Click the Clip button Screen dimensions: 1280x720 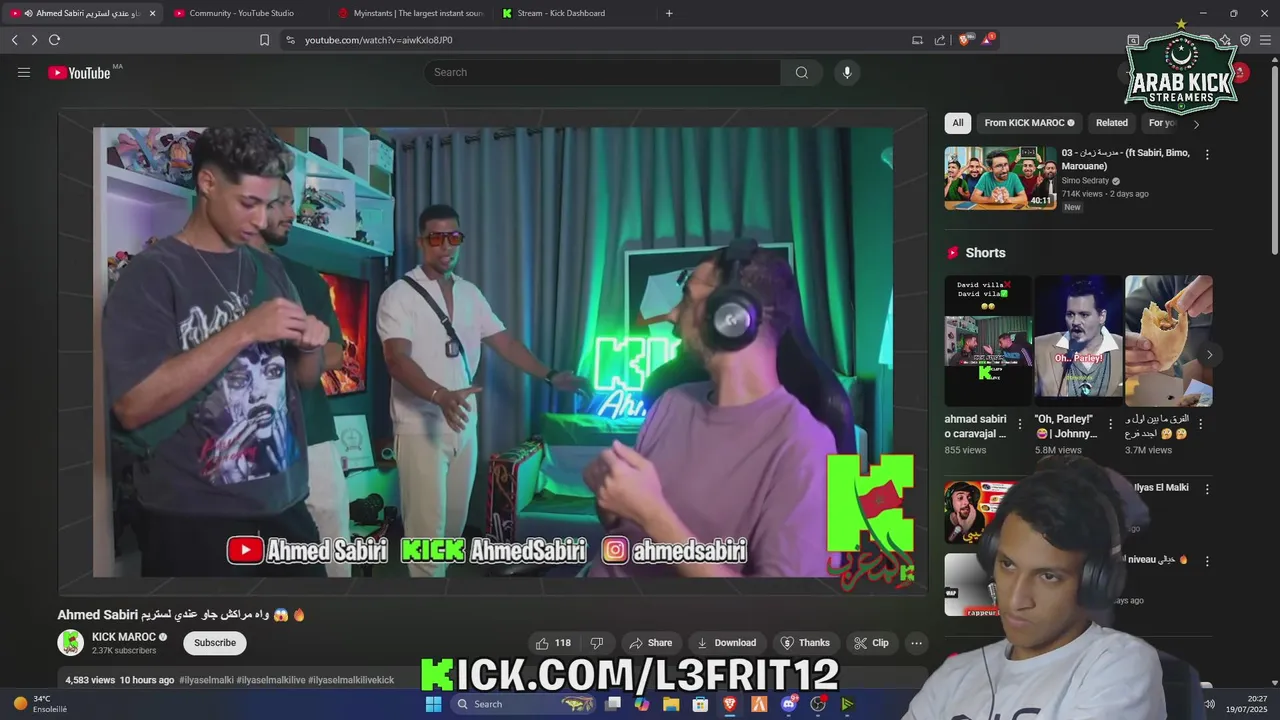(x=871, y=643)
